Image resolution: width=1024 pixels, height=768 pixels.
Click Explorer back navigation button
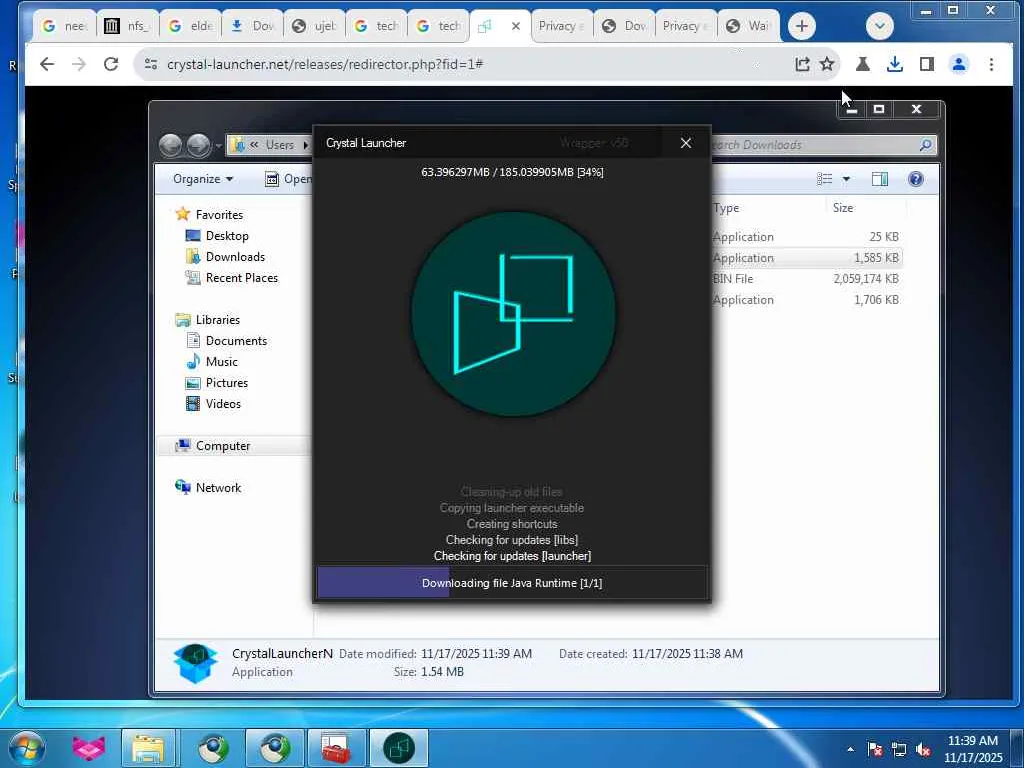coord(171,145)
